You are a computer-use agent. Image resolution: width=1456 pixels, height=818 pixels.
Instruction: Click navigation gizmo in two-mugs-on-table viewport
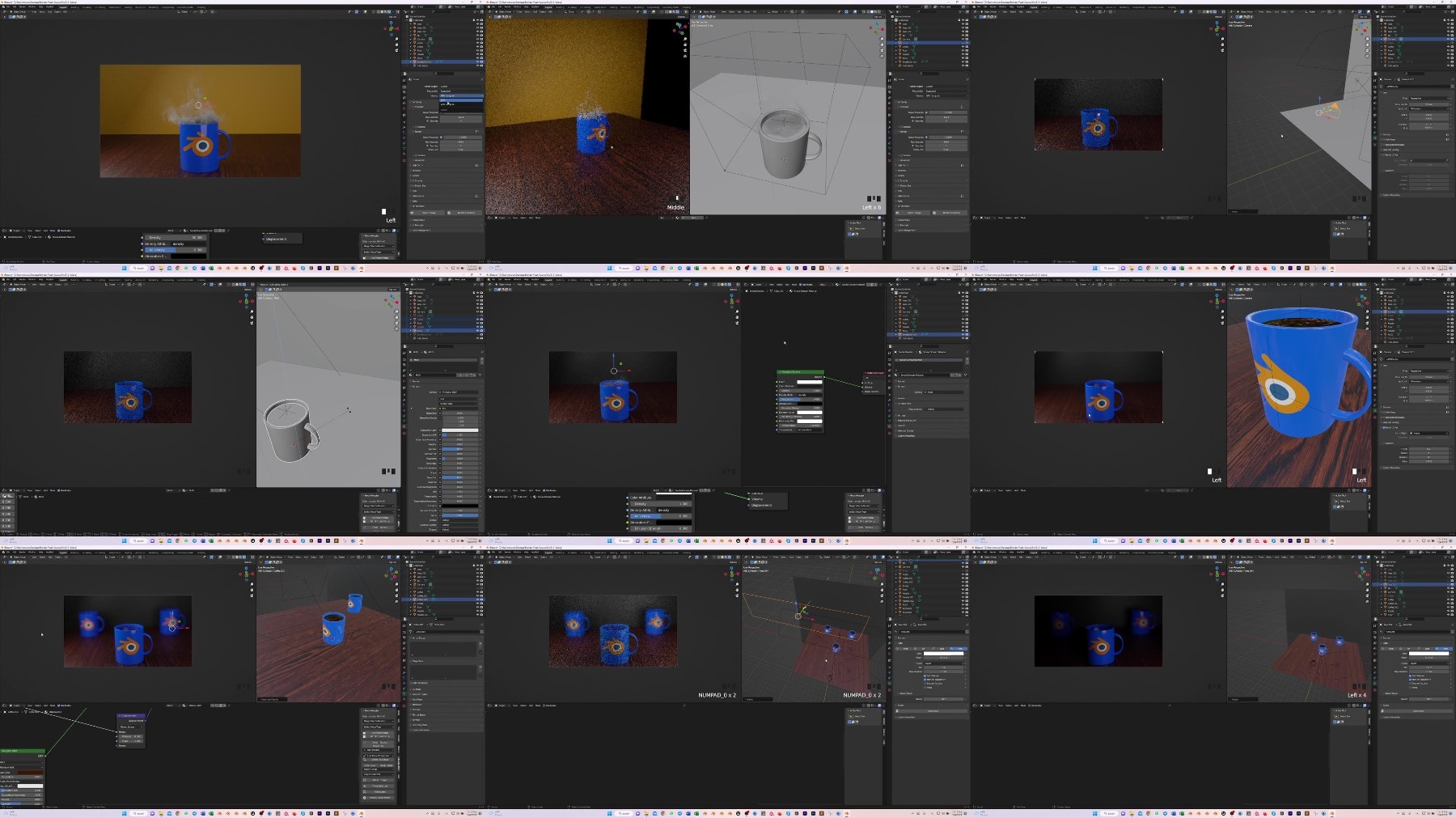tap(392, 574)
